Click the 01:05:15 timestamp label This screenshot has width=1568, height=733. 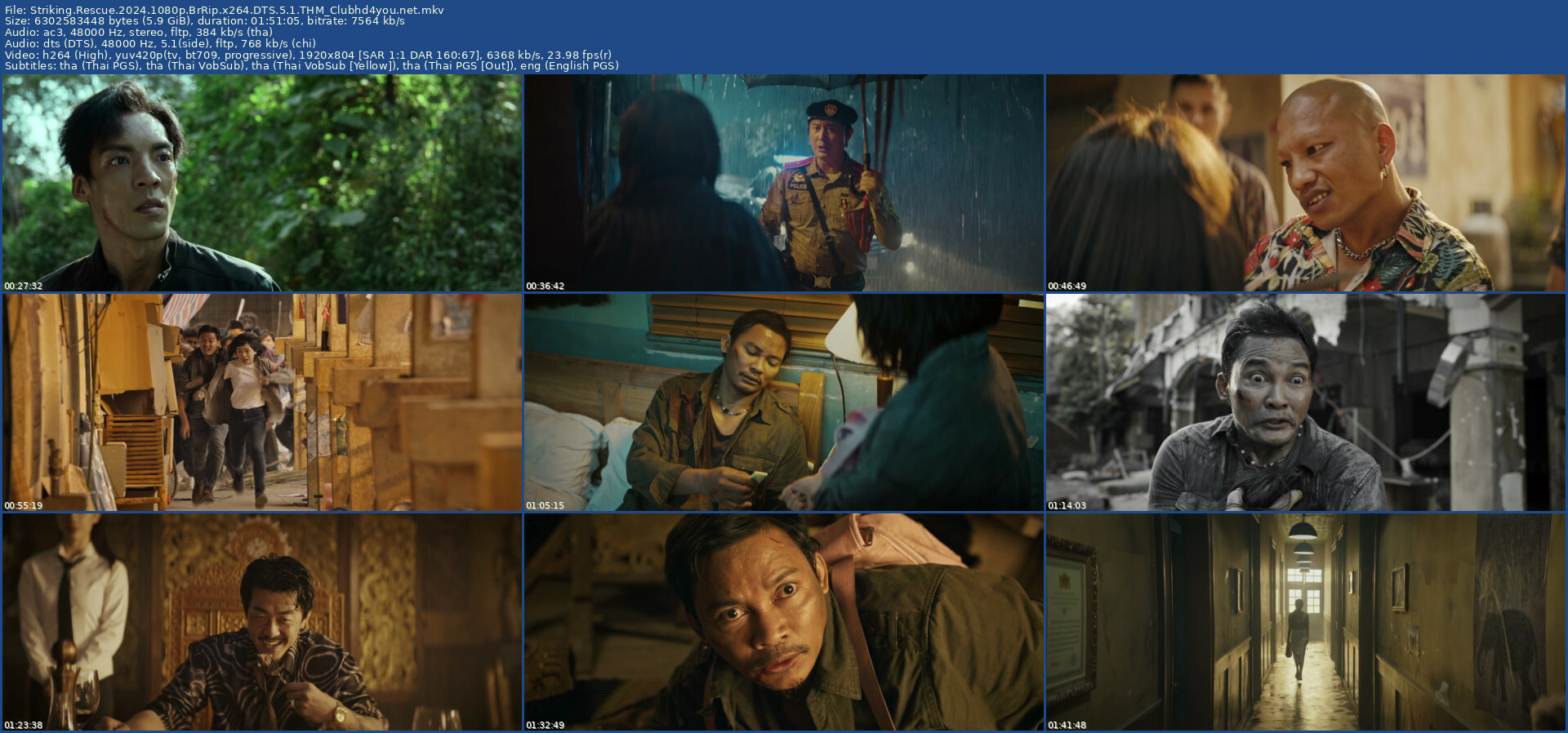545,505
